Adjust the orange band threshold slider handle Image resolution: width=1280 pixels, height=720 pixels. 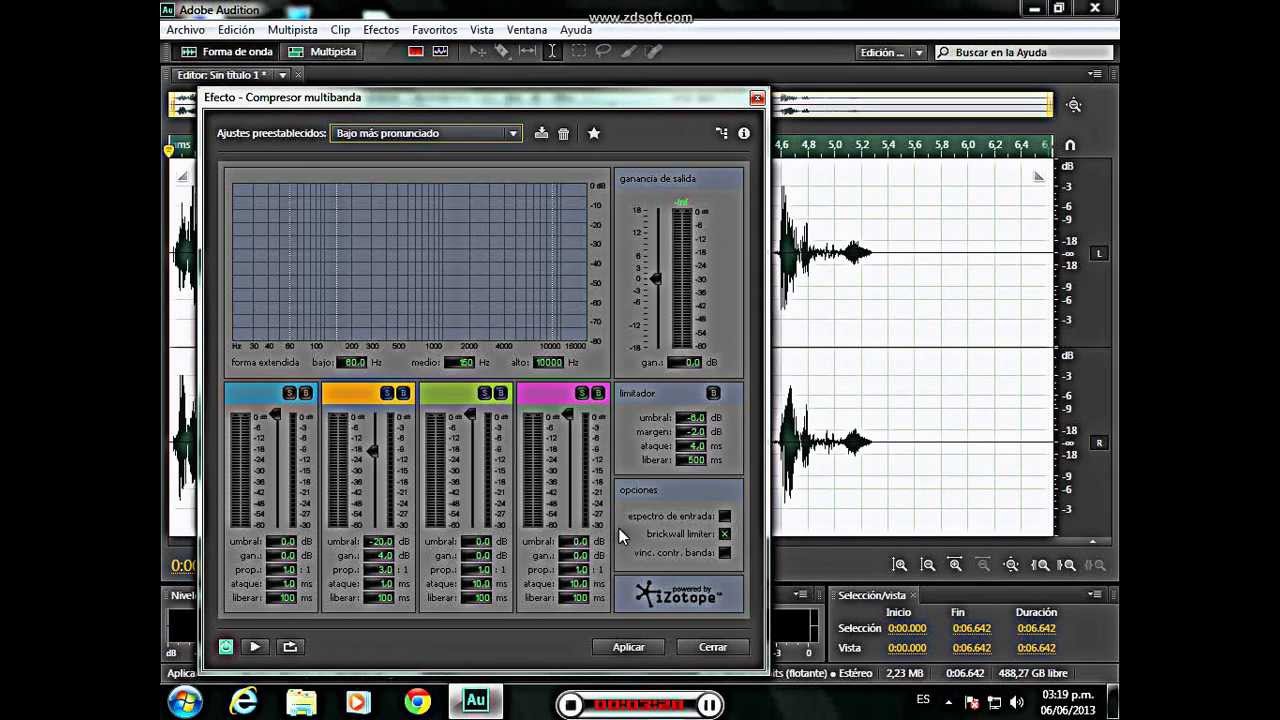tap(372, 450)
